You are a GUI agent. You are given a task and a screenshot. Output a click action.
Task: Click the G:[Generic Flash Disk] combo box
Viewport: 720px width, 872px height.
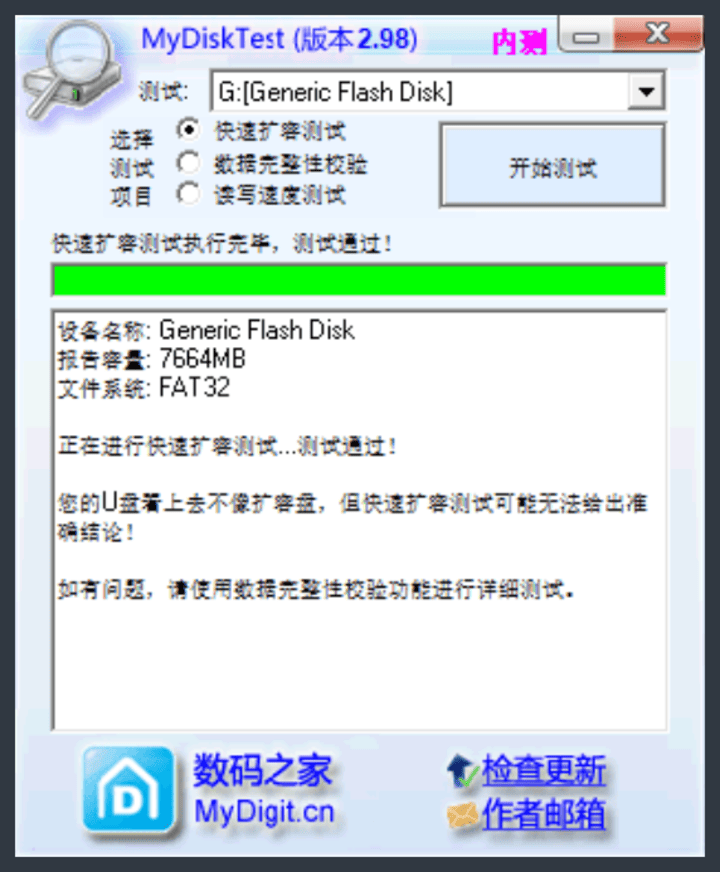438,91
